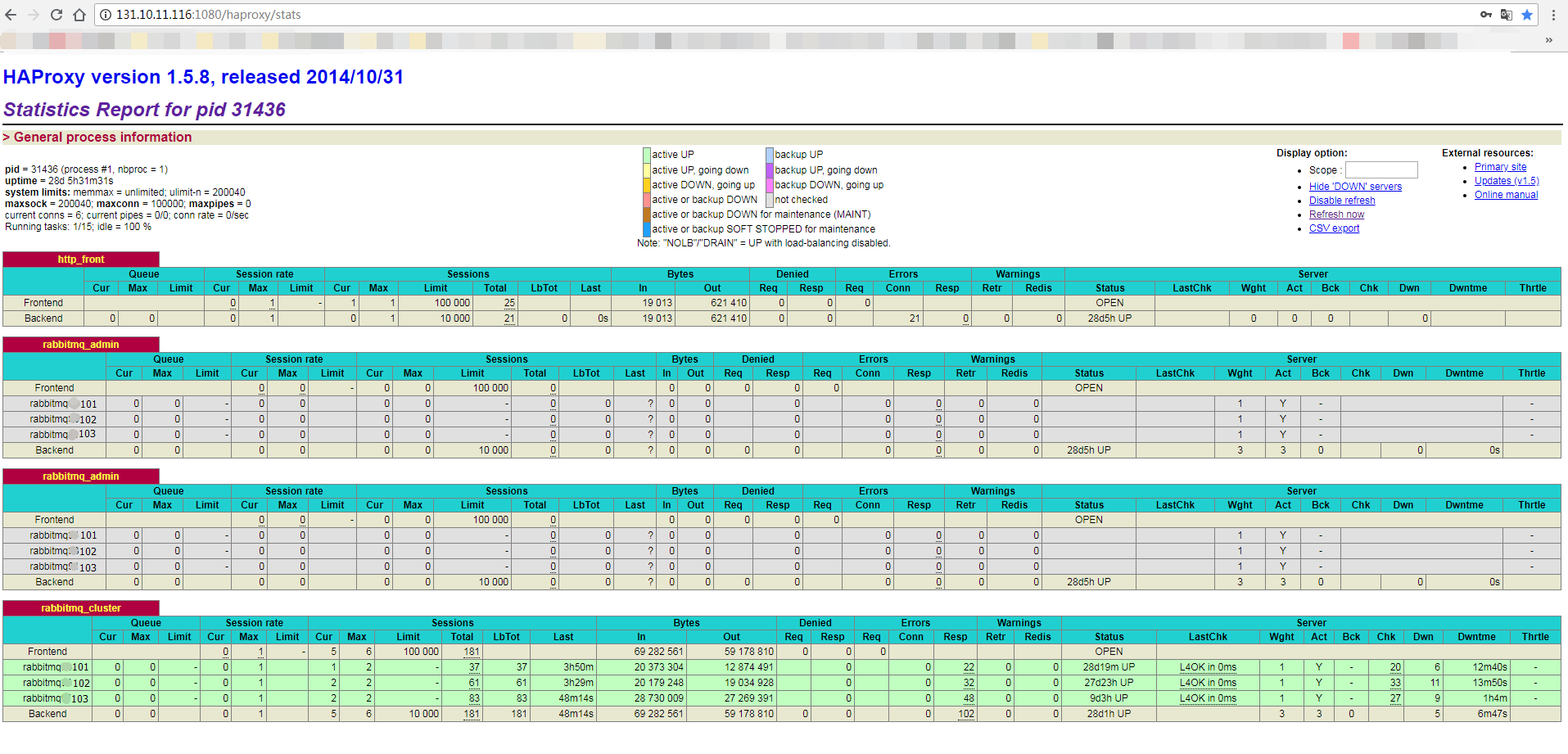Image resolution: width=1568 pixels, height=754 pixels.
Task: Click the Disable refresh link
Action: click(x=1342, y=201)
